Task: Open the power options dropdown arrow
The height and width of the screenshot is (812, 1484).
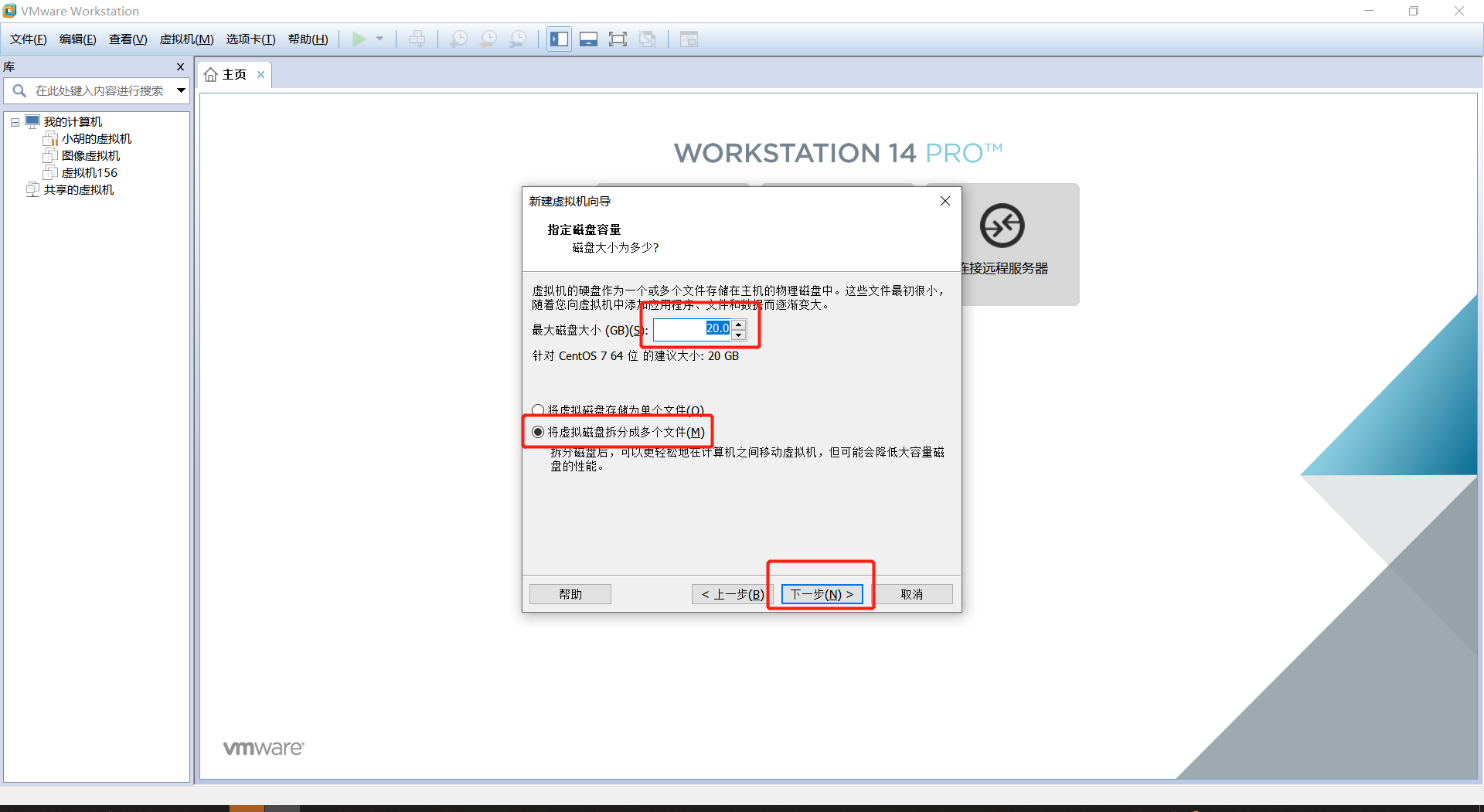Action: (x=380, y=39)
